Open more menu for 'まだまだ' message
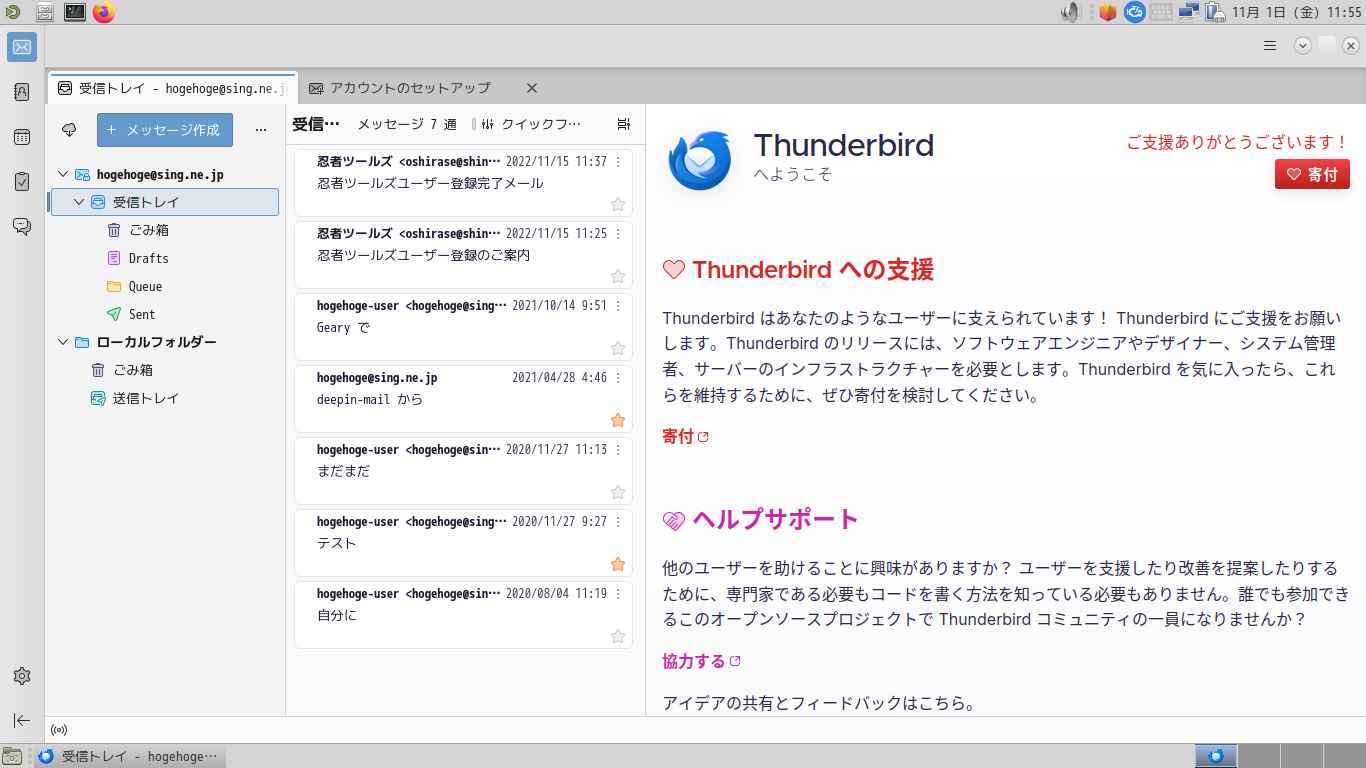 tap(618, 450)
